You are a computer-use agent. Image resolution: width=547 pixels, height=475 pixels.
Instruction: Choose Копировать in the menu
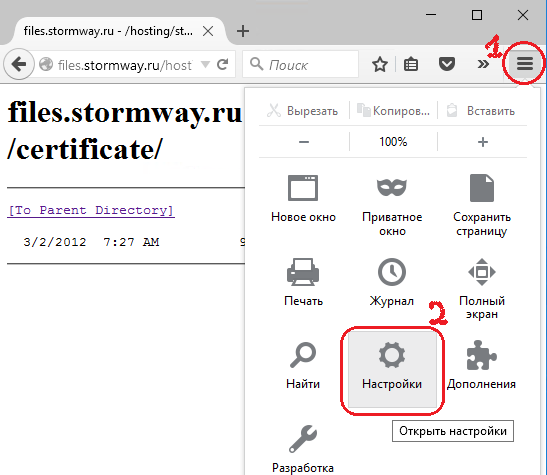393,111
